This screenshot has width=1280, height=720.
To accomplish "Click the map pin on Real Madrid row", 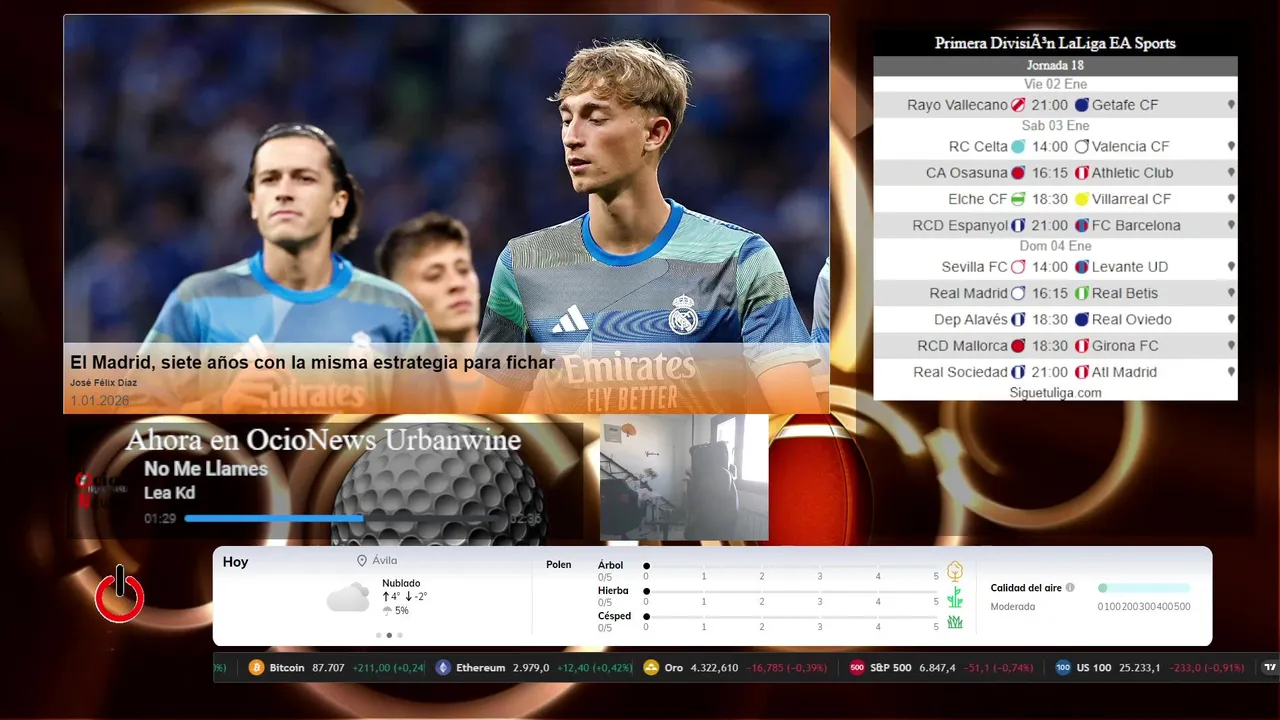I will [x=1231, y=293].
